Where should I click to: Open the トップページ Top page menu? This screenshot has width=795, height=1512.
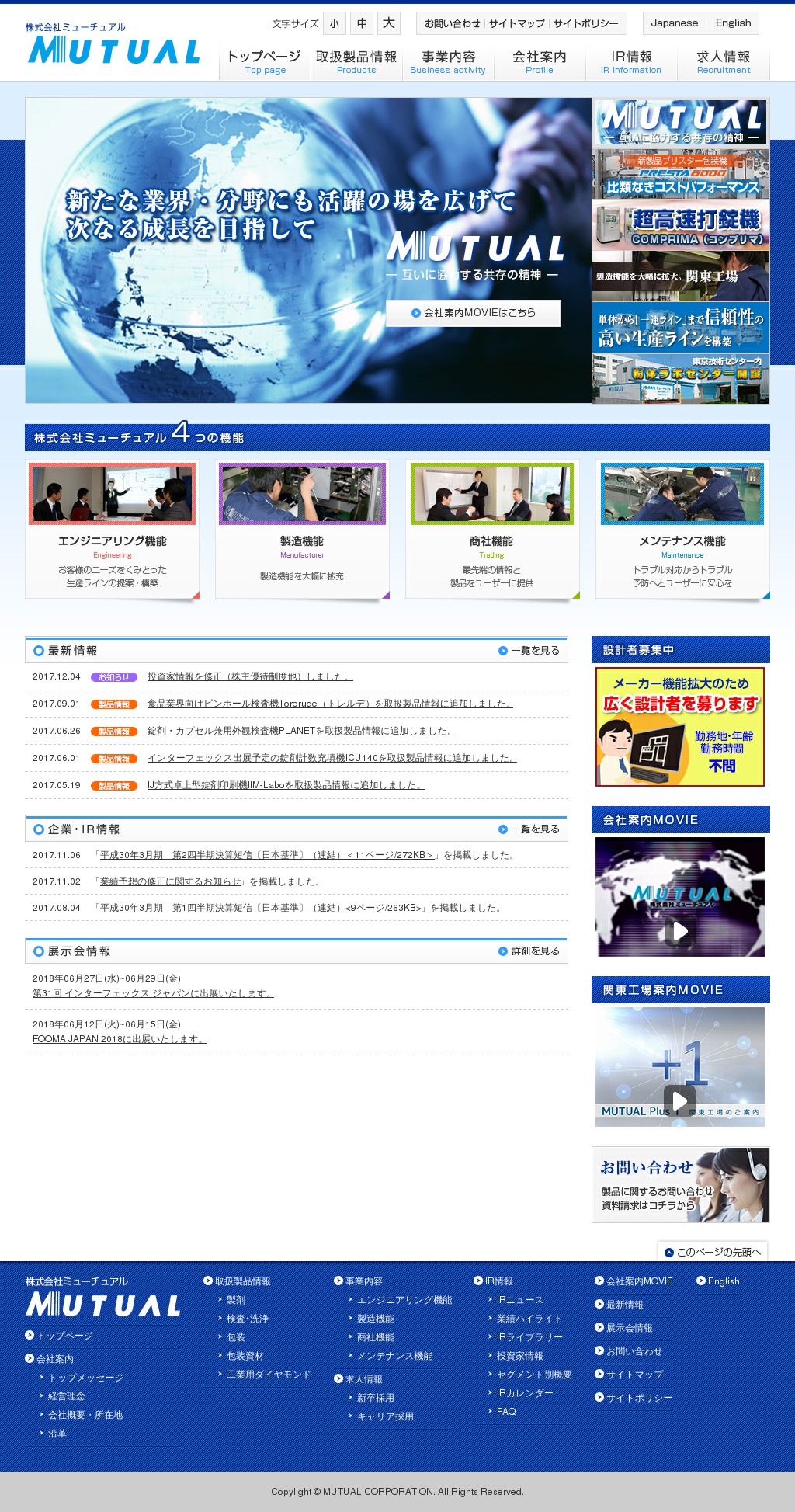click(265, 62)
